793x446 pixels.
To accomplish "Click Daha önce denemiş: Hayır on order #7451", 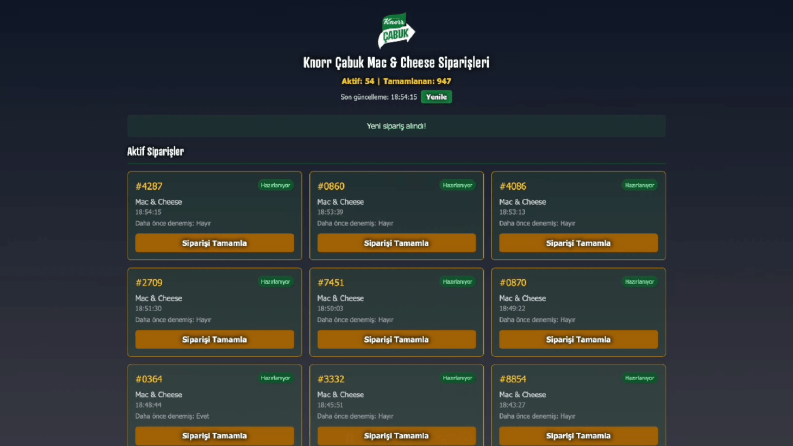I will (x=355, y=320).
